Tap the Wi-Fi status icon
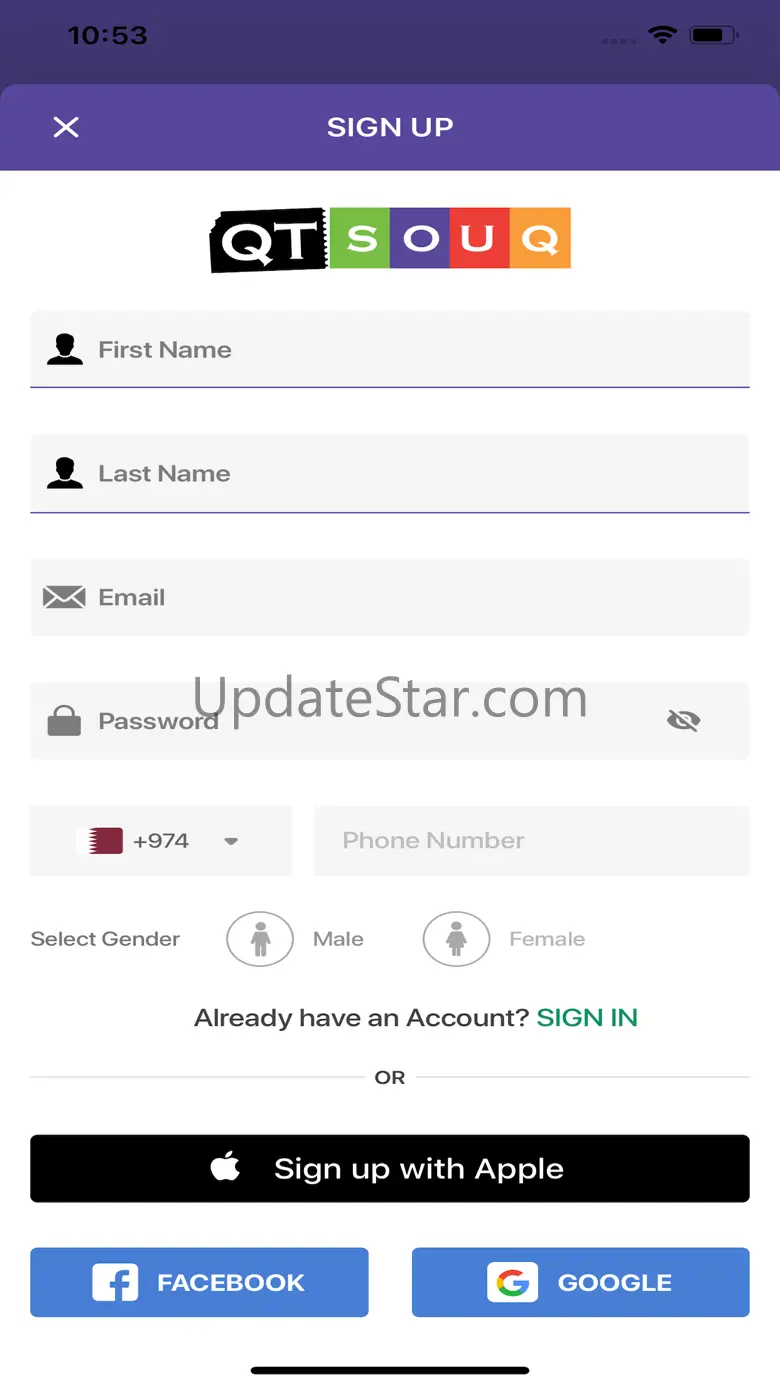This screenshot has width=780, height=1387. (x=662, y=35)
